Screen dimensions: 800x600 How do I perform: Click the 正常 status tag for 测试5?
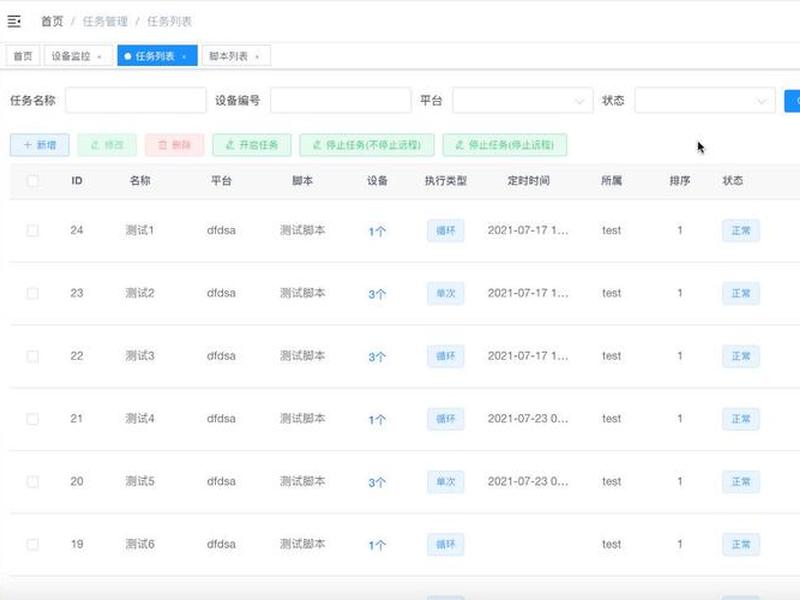(x=741, y=482)
